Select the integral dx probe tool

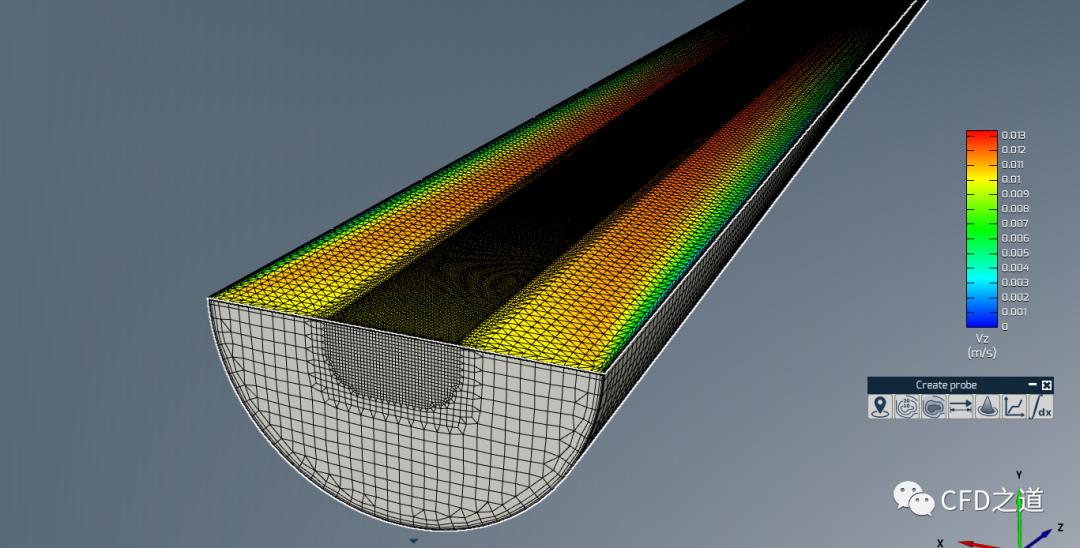(x=1041, y=407)
